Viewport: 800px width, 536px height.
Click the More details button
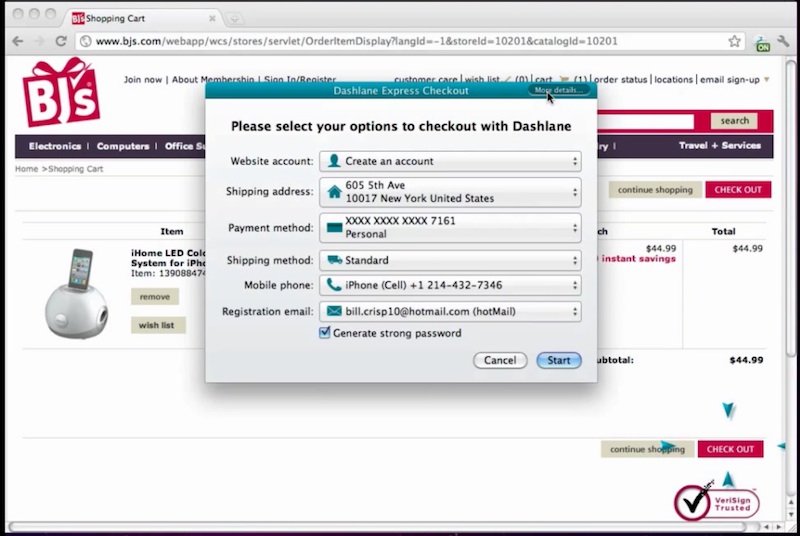560,90
